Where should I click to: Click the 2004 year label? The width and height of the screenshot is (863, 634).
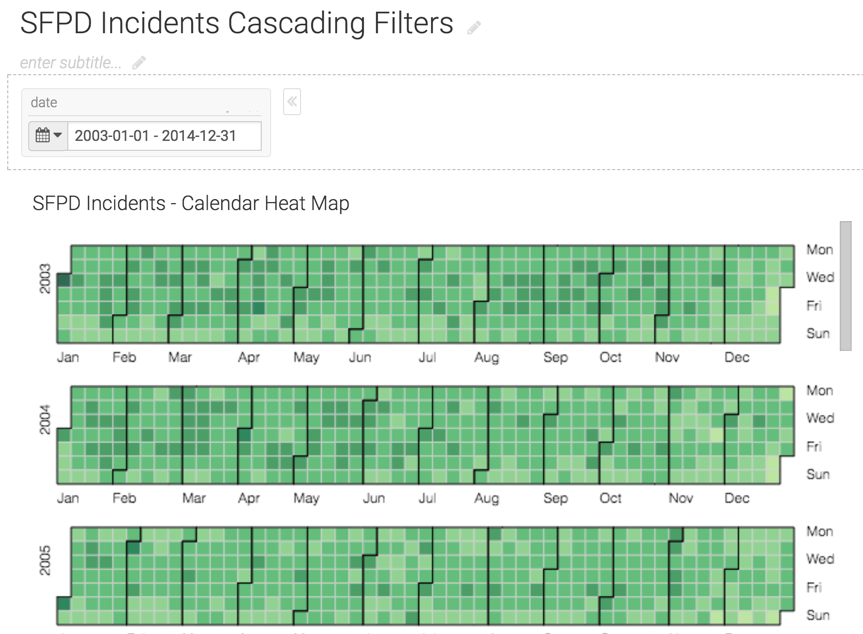(45, 420)
